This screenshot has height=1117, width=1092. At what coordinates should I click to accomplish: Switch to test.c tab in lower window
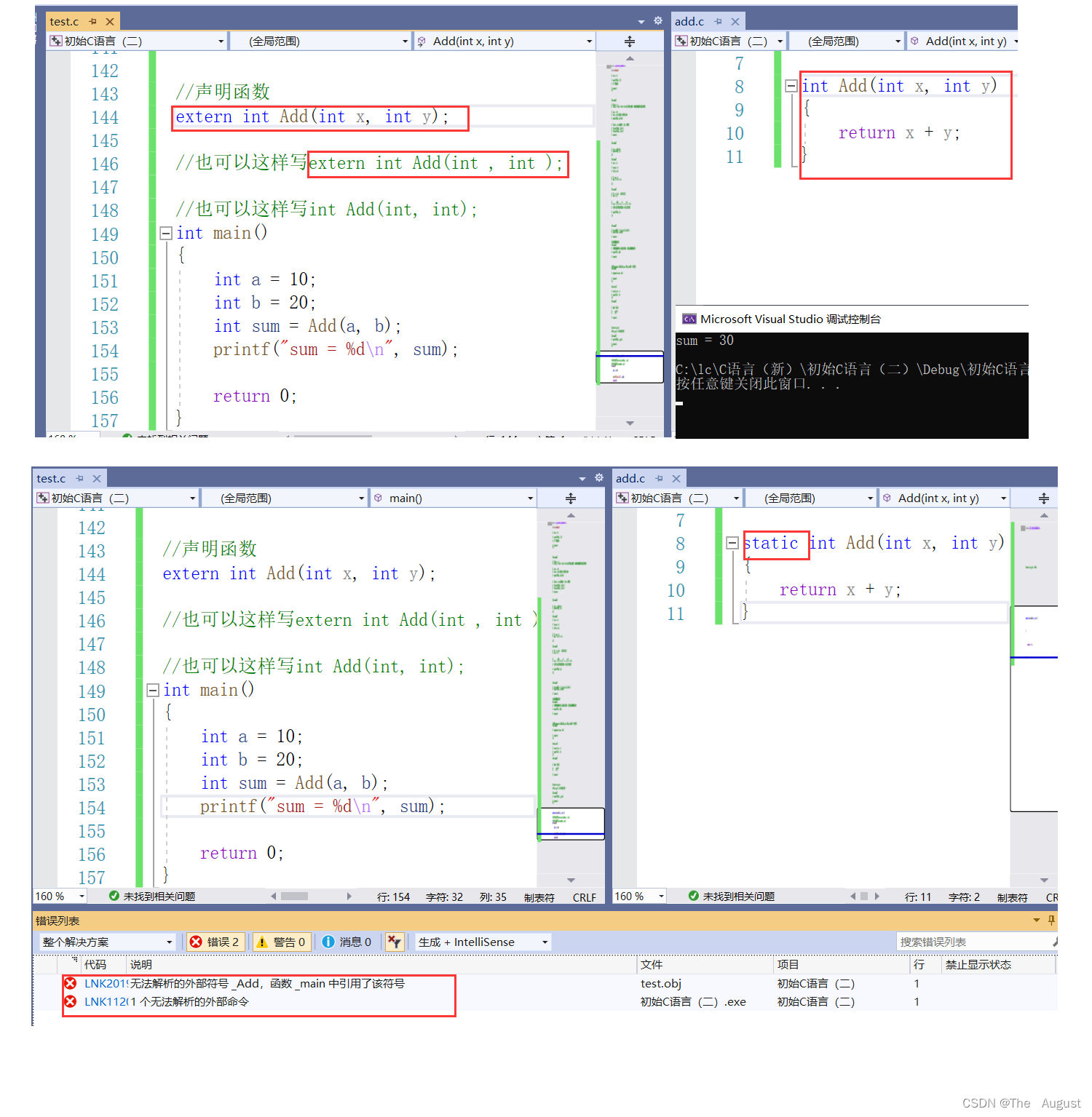point(51,479)
